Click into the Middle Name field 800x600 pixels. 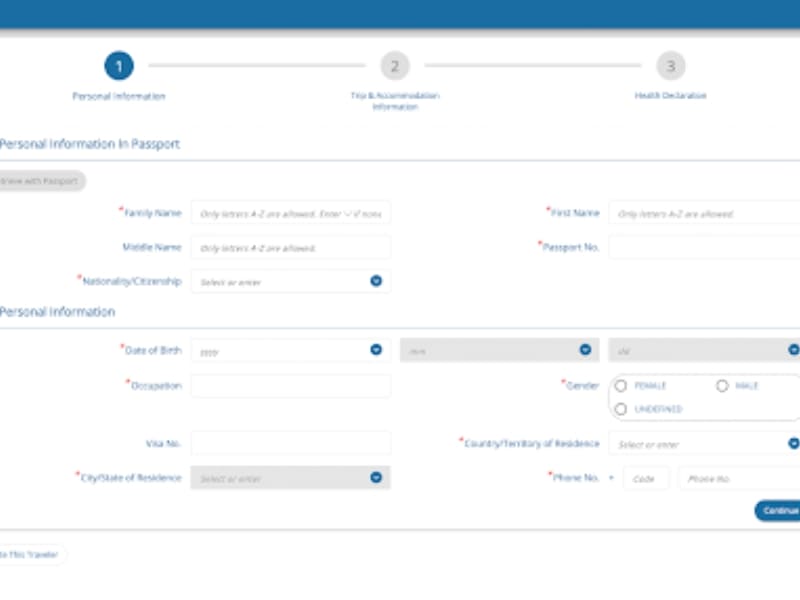(x=290, y=247)
